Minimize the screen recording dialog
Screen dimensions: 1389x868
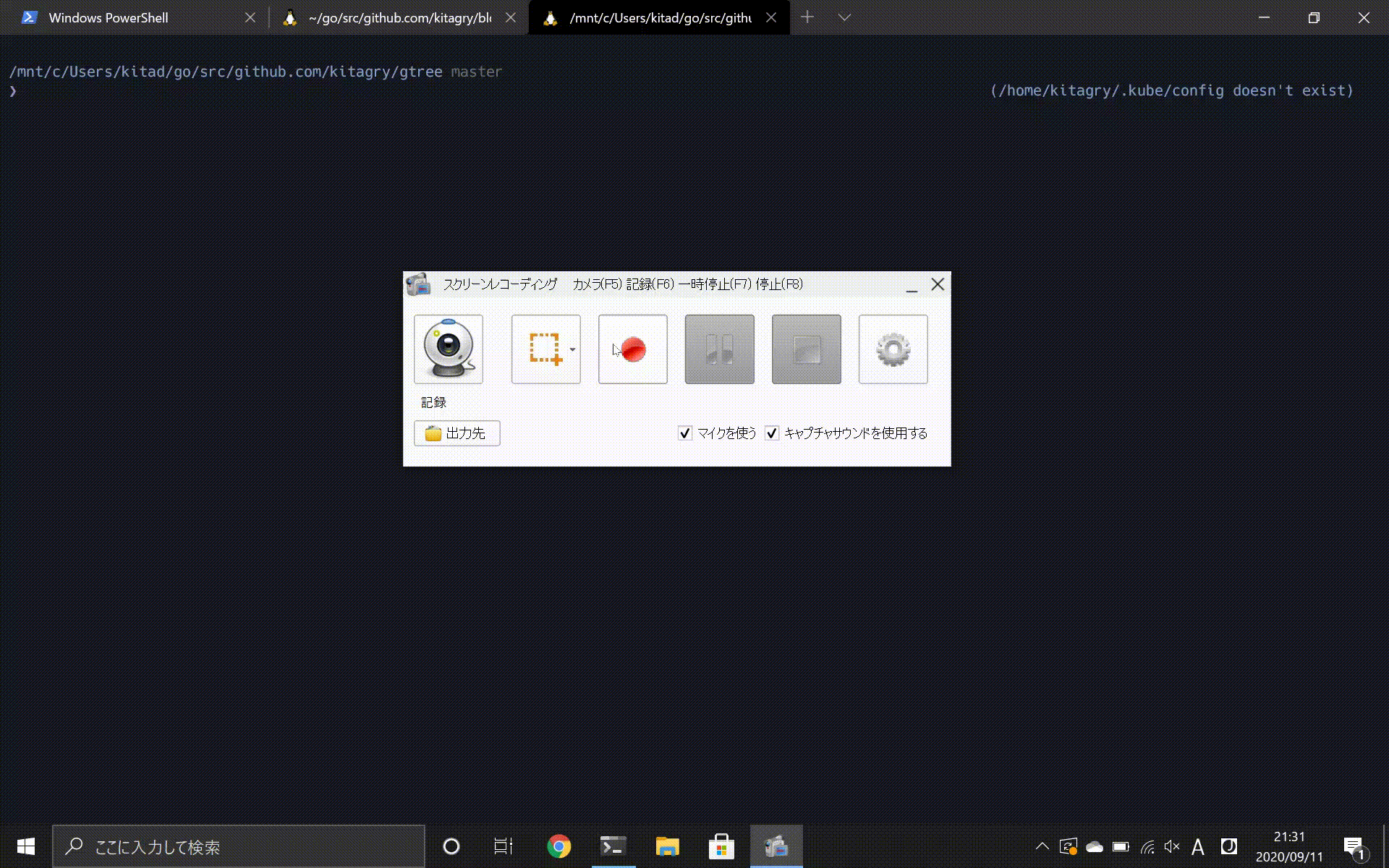912,285
